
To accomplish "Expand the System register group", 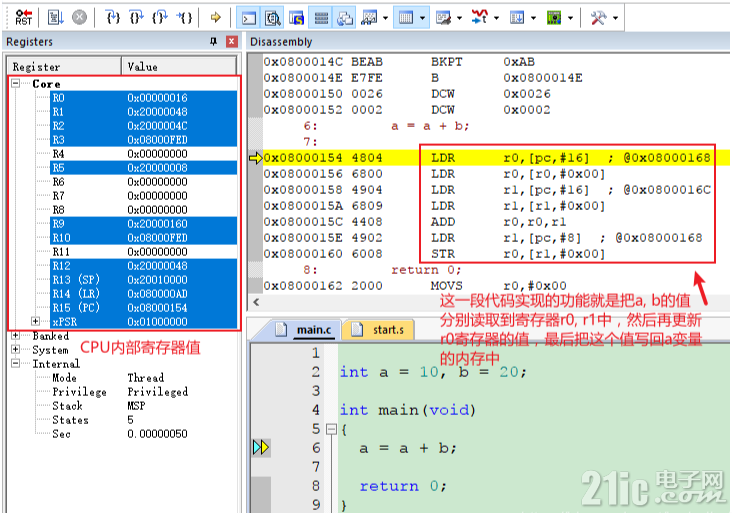I will pos(15,349).
